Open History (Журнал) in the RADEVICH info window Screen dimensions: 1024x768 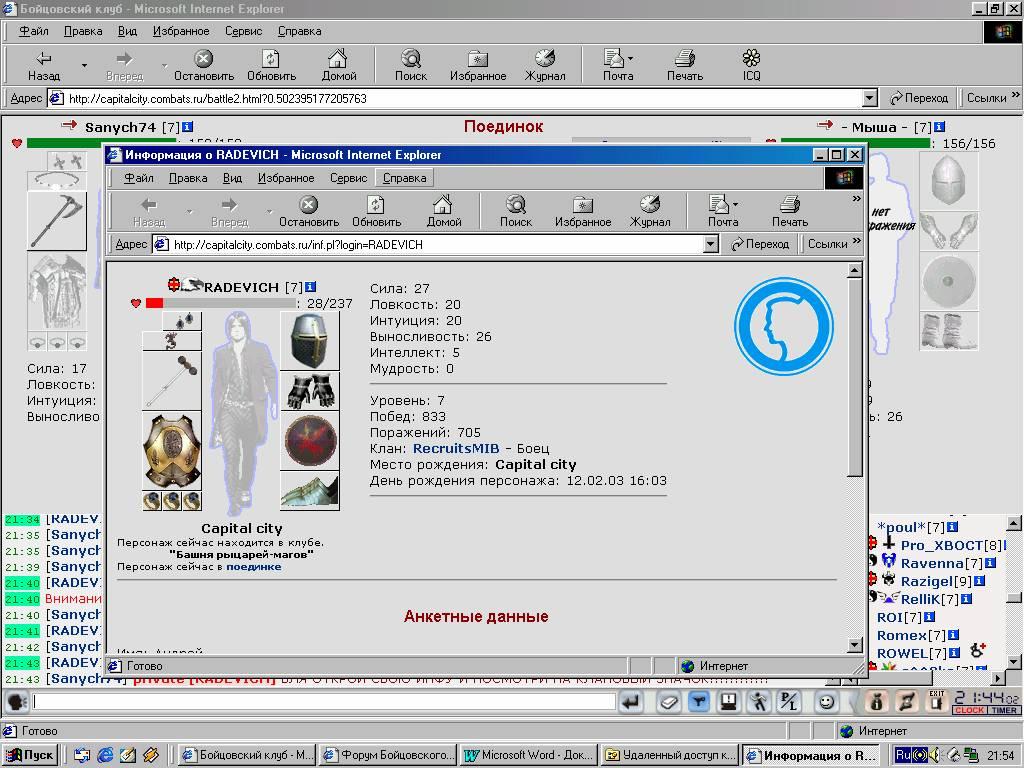[650, 212]
